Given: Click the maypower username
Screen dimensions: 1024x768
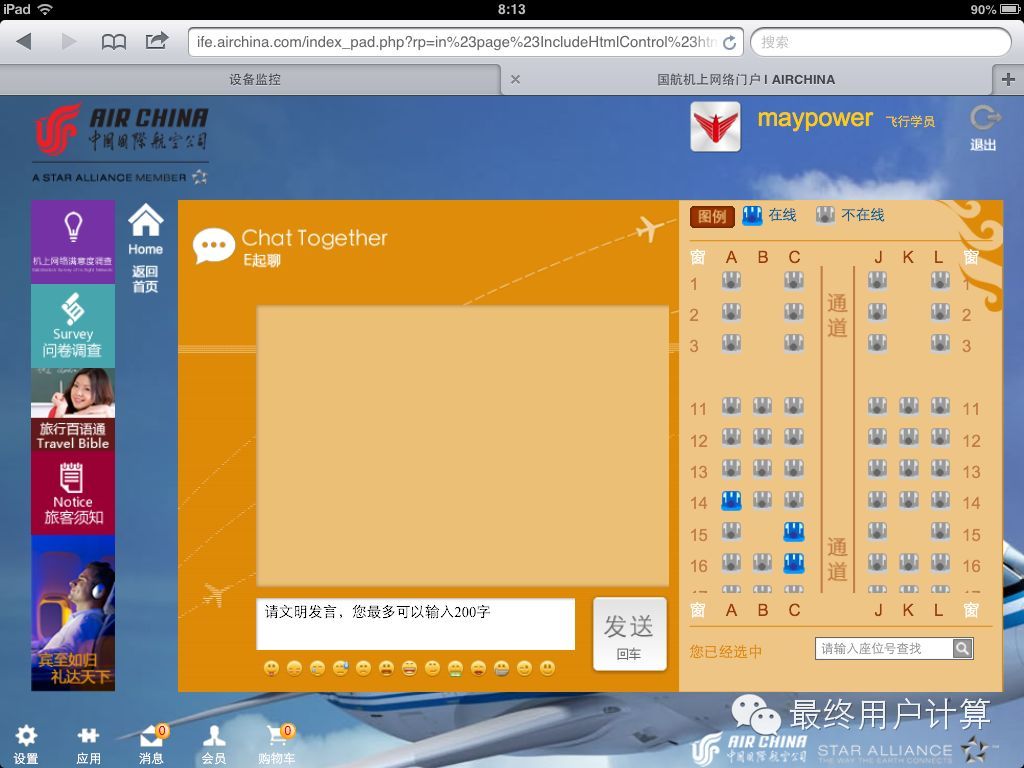Looking at the screenshot, I should pos(814,119).
